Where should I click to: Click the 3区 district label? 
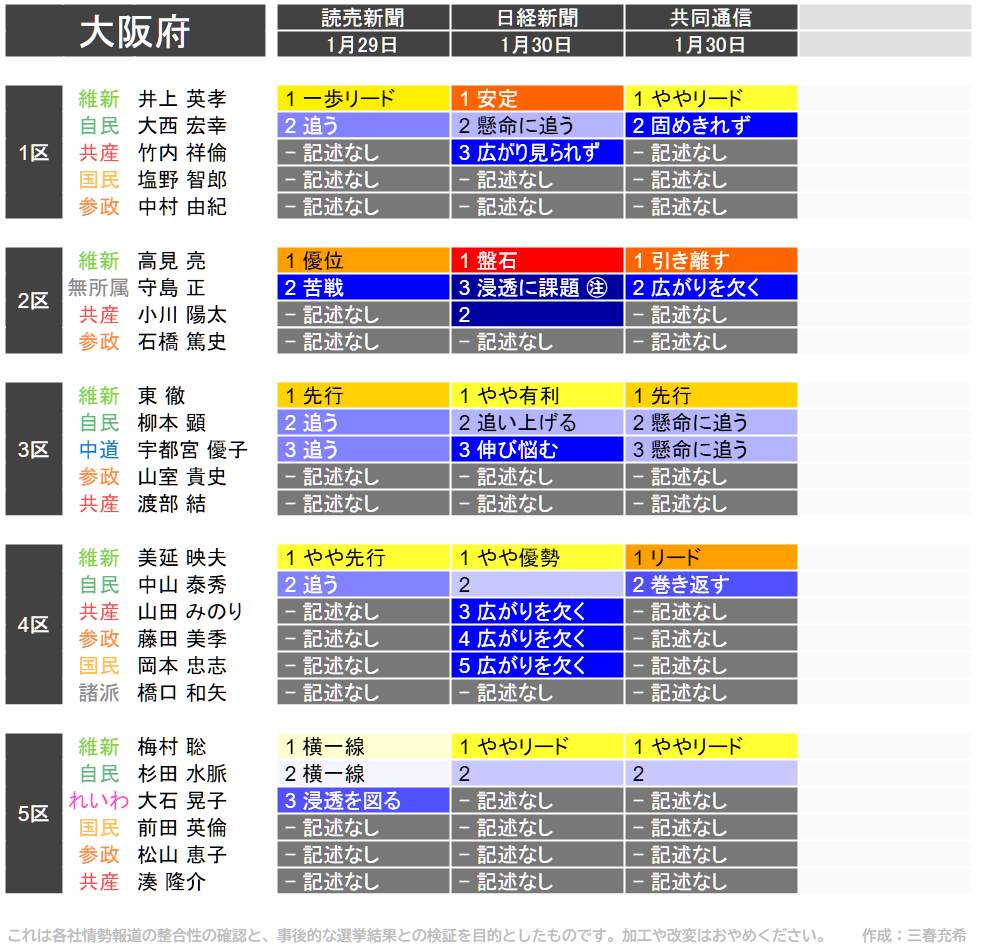pos(34,450)
